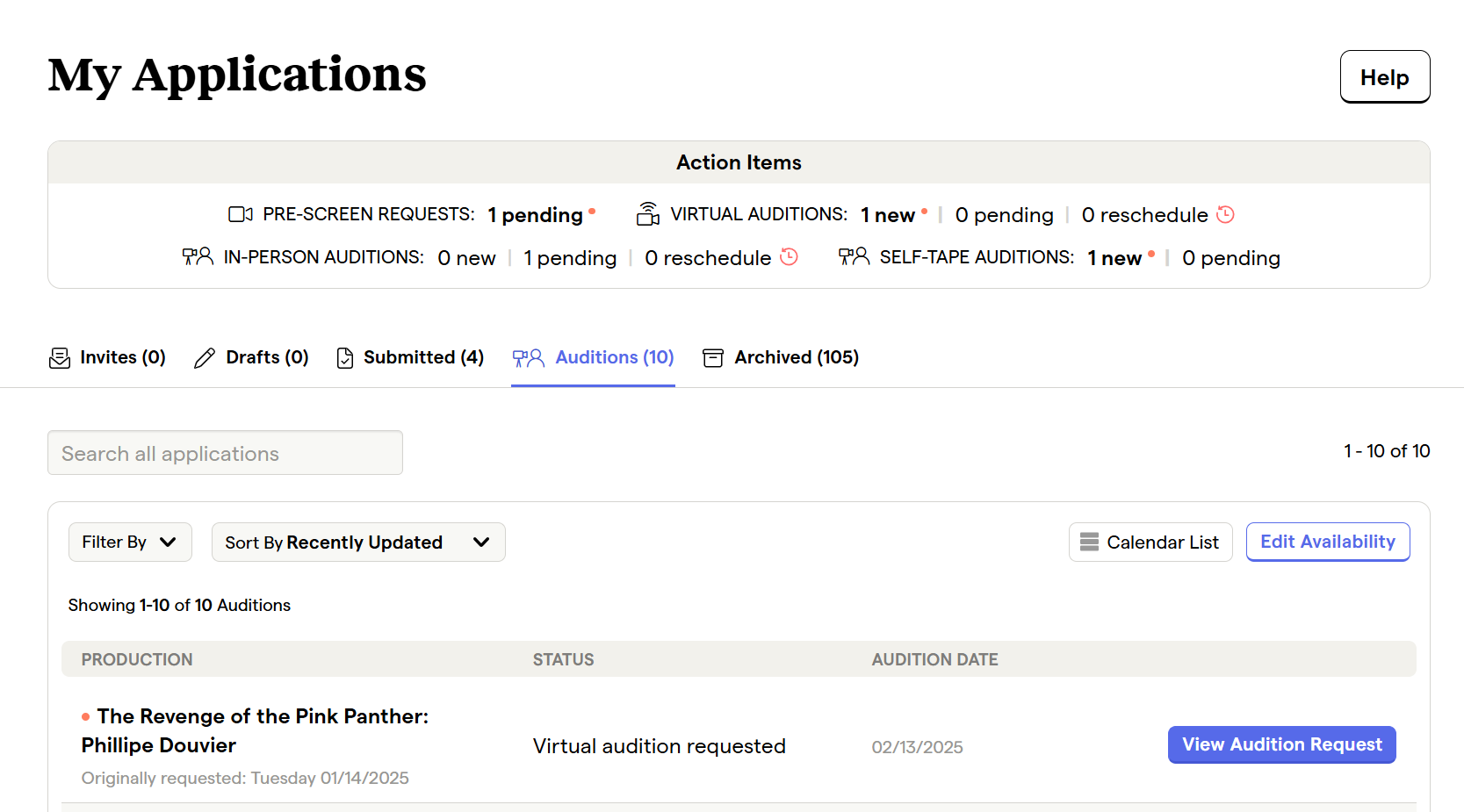1464x812 pixels.
Task: Click Showing 1-10 of 10 Auditions text
Action: click(179, 605)
